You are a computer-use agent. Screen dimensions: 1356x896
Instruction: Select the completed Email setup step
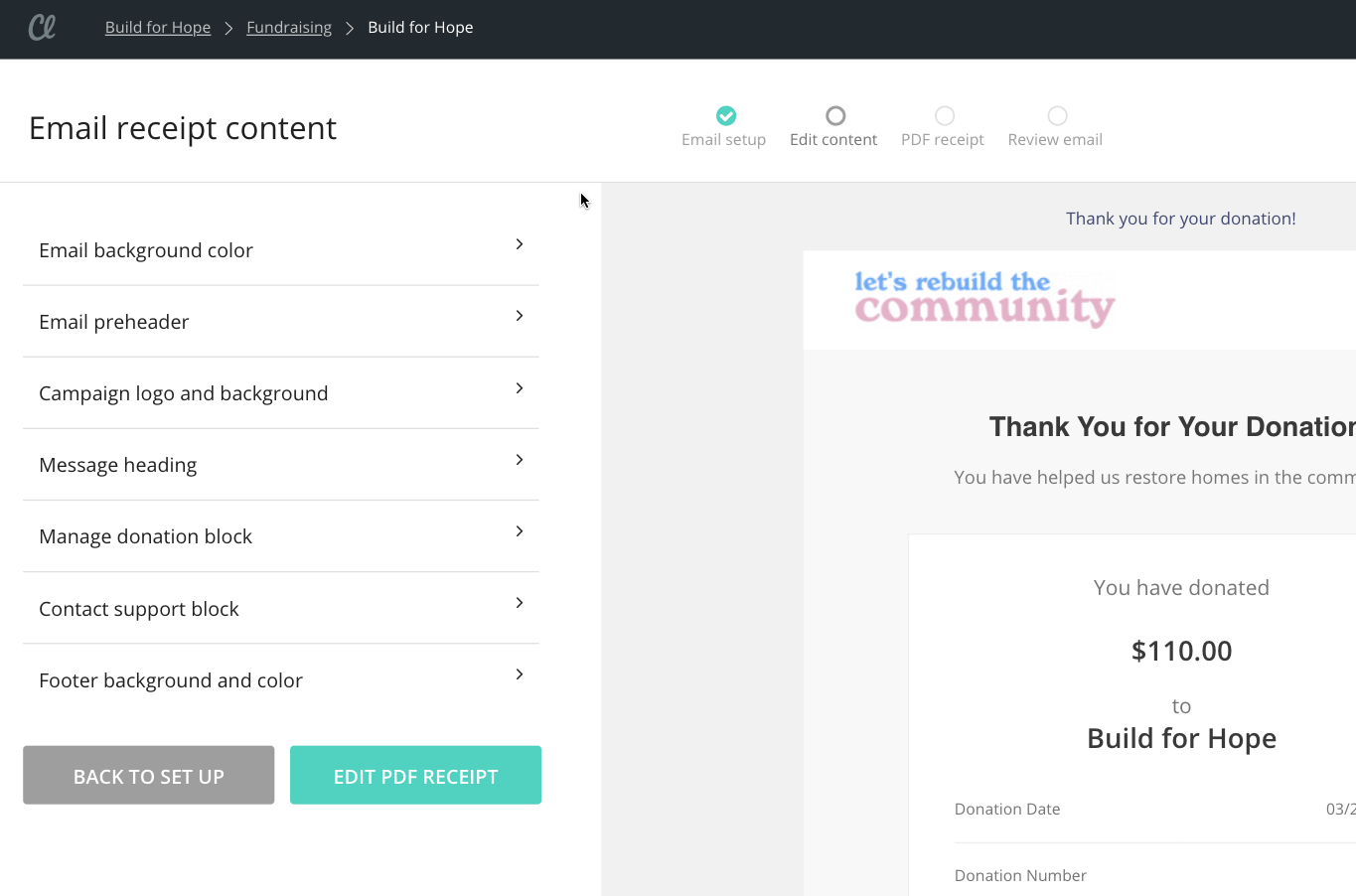click(x=726, y=115)
